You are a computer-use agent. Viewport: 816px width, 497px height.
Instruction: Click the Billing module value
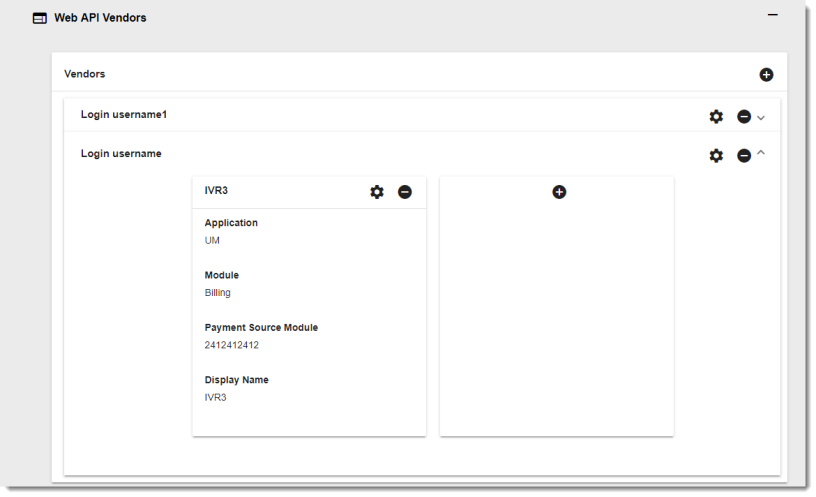218,293
